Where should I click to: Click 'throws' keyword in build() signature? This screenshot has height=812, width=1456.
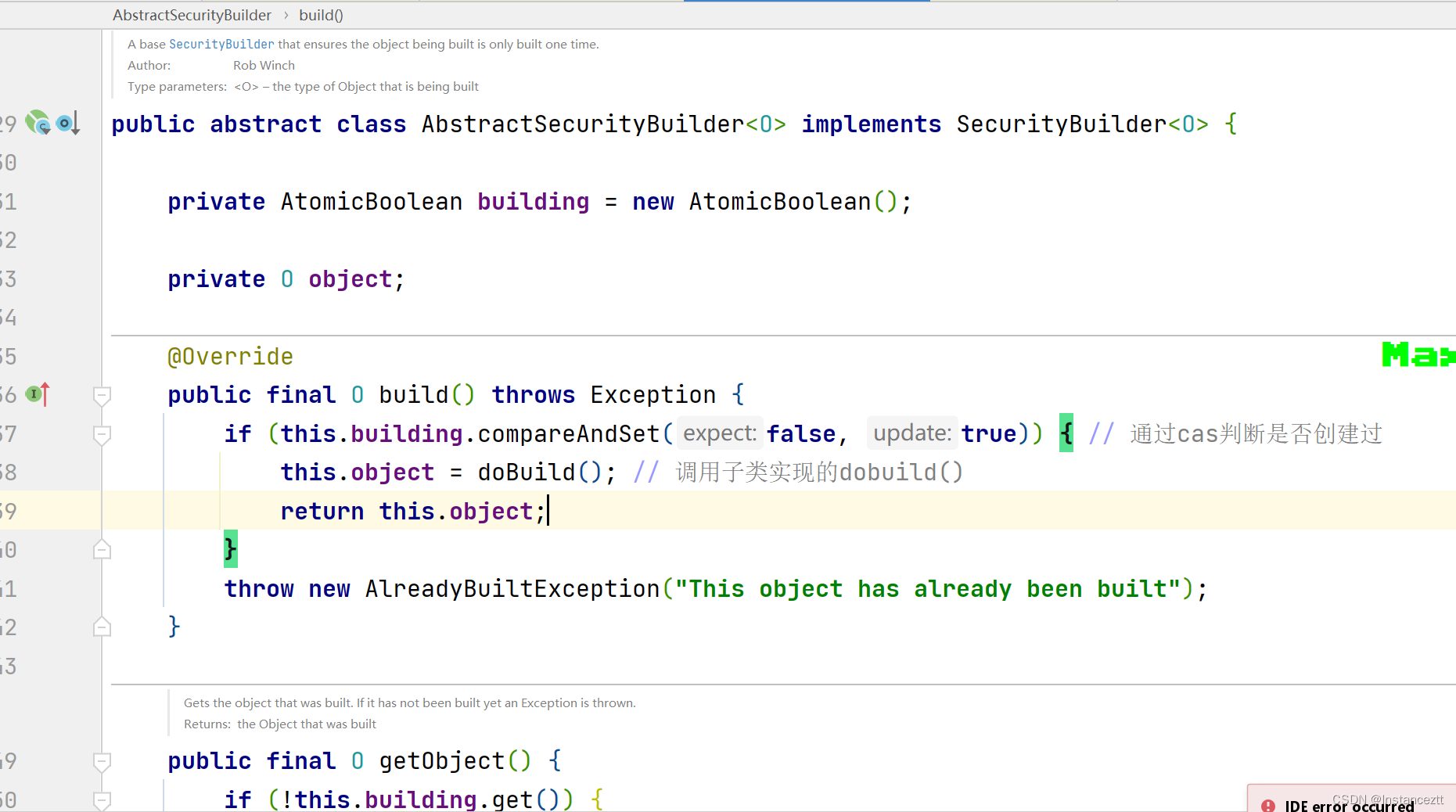pyautogui.click(x=534, y=395)
